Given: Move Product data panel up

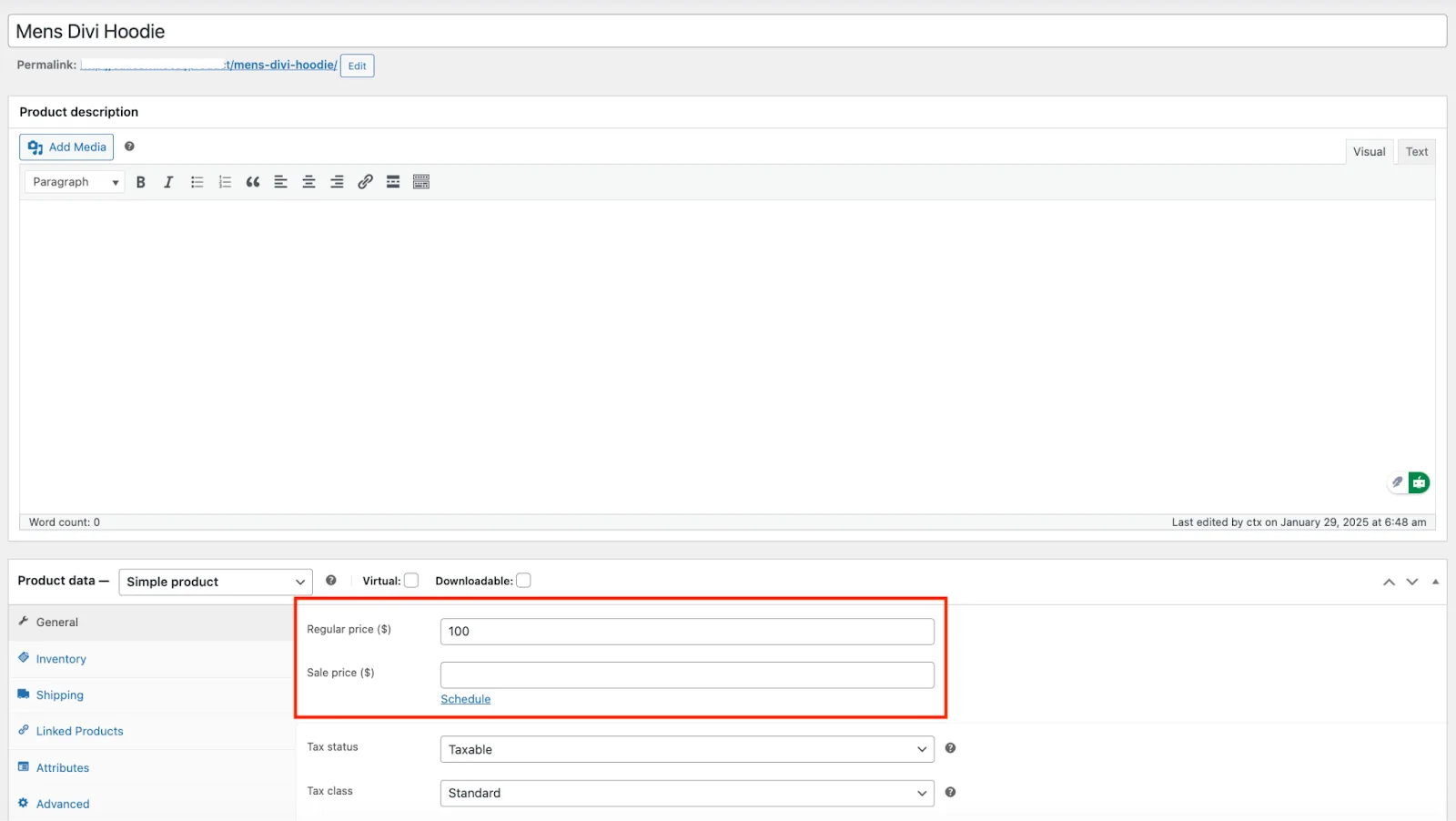Looking at the screenshot, I should 1389,582.
